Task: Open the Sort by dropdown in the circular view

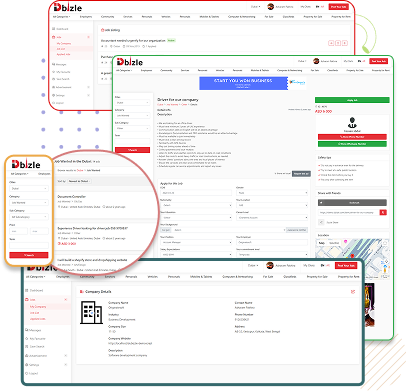Action: 79,181
